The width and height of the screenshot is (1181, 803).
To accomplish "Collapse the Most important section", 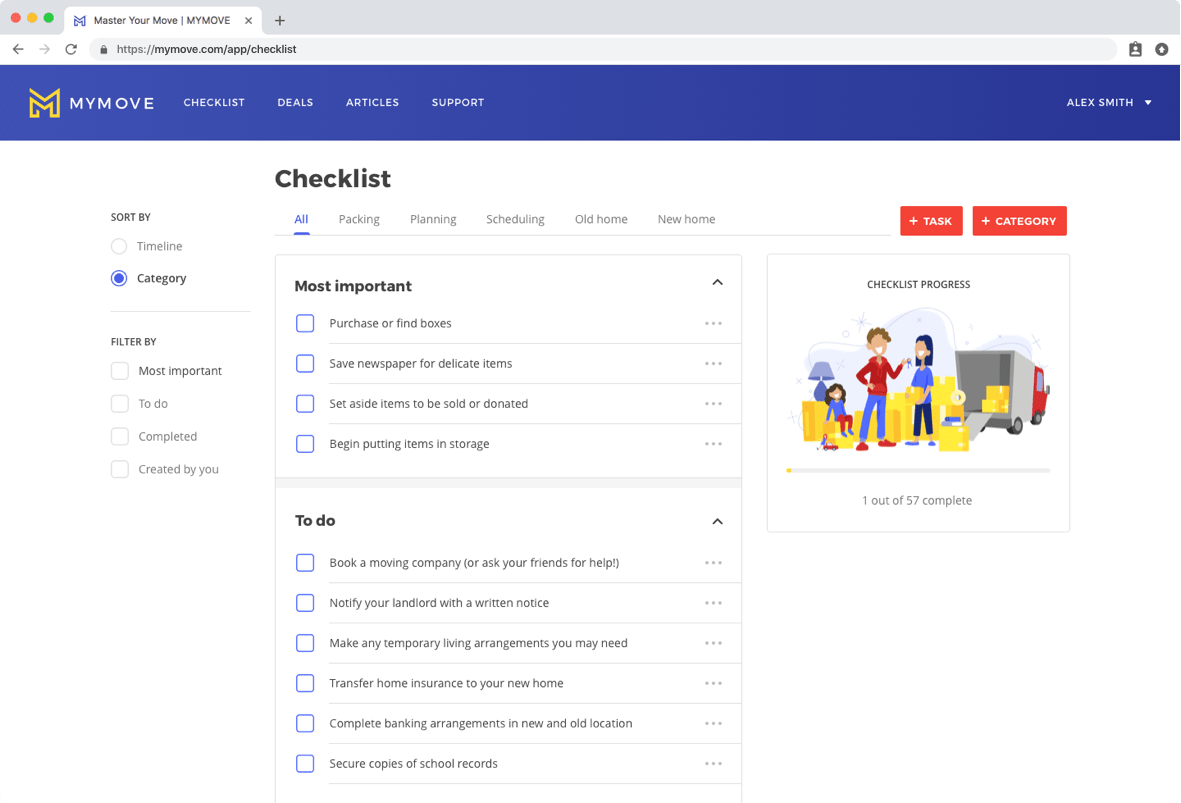I will point(717,283).
